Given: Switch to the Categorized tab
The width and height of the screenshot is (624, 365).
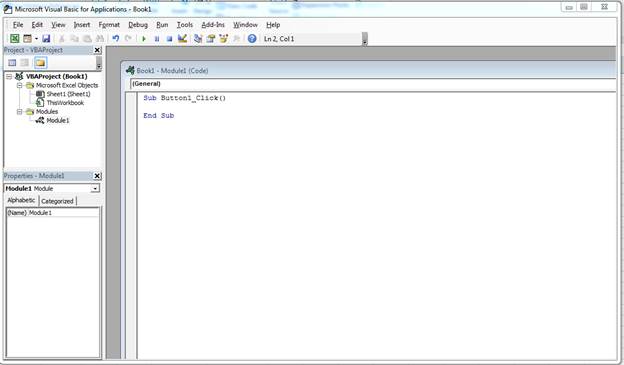Looking at the screenshot, I should 57,201.
